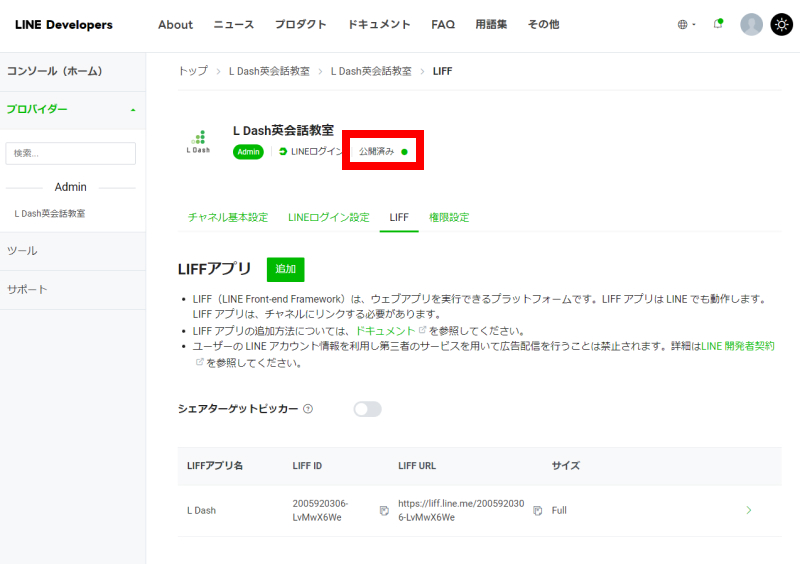
Task: Open the About menu
Action: point(176,24)
